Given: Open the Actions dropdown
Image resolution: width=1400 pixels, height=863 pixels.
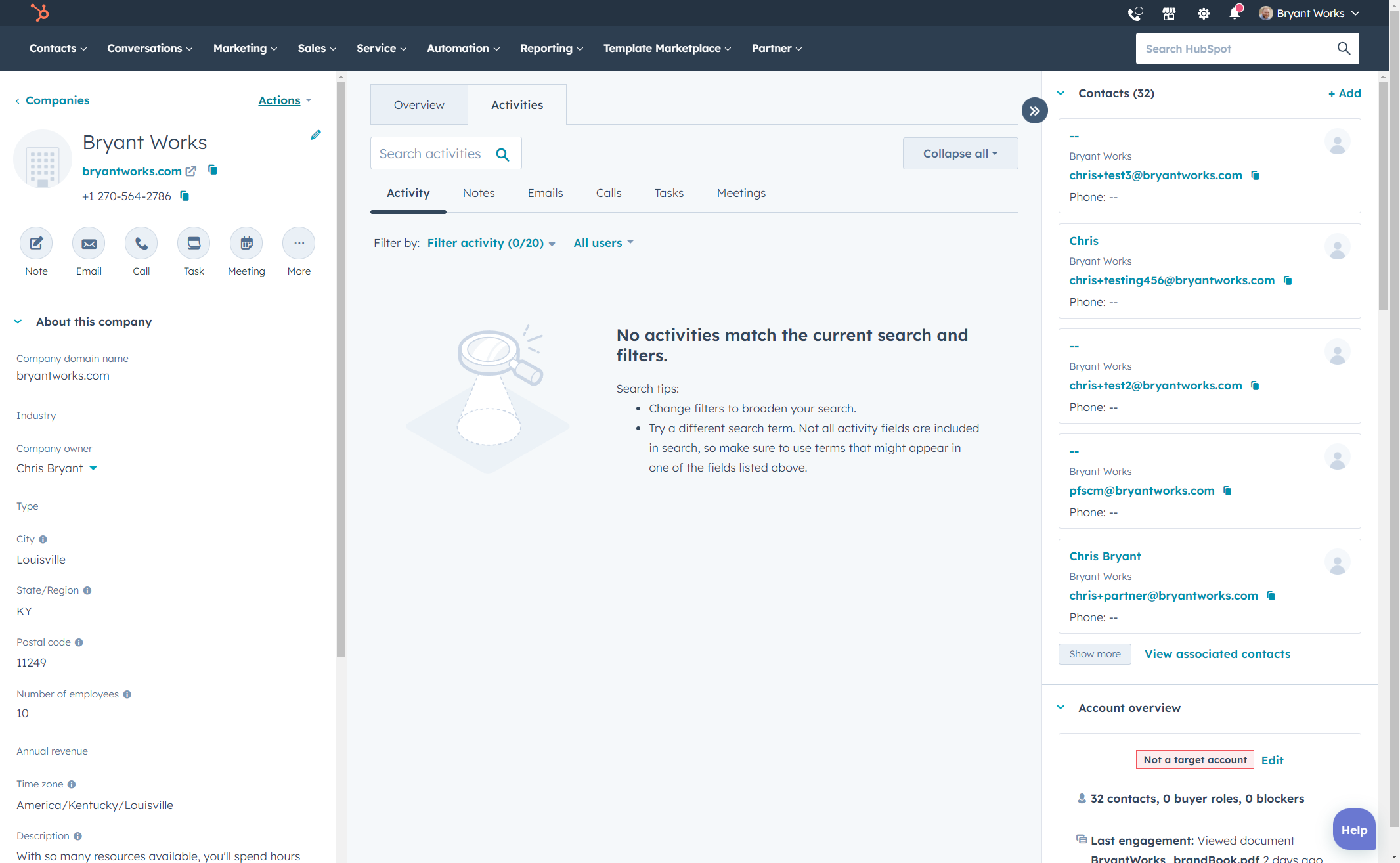Looking at the screenshot, I should click(284, 100).
